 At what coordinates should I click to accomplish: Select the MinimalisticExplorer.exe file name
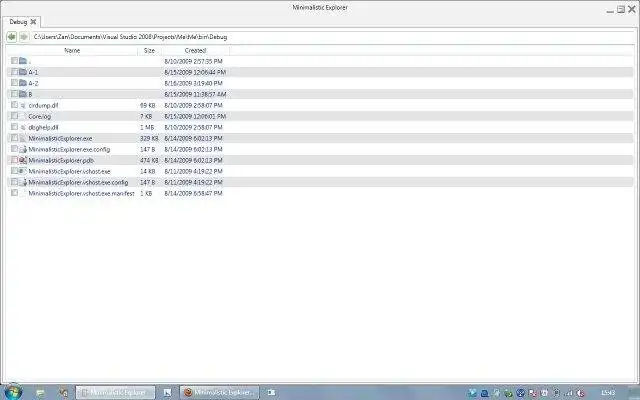(60, 138)
